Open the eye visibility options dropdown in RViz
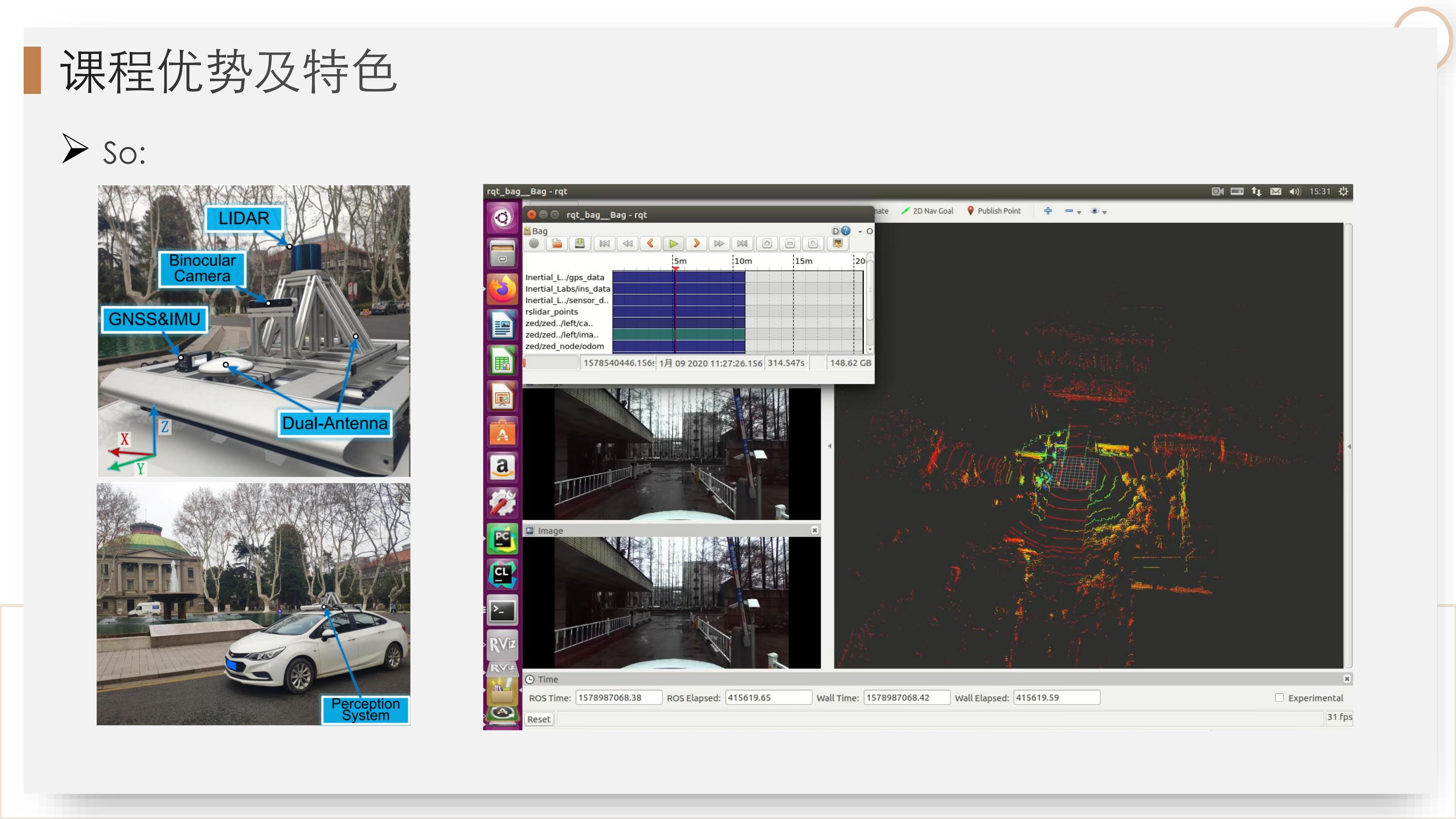Image resolution: width=1456 pixels, height=819 pixels. click(1098, 211)
